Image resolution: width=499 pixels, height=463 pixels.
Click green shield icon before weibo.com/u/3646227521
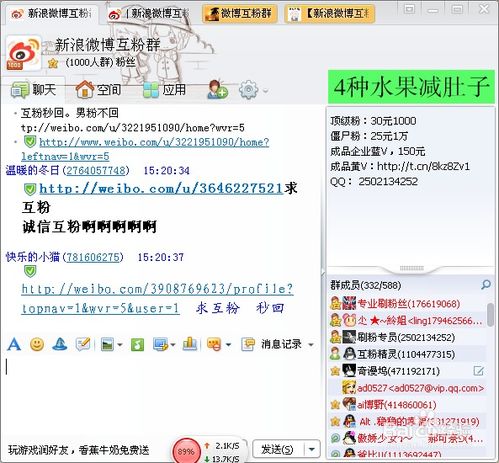[x=30, y=189]
